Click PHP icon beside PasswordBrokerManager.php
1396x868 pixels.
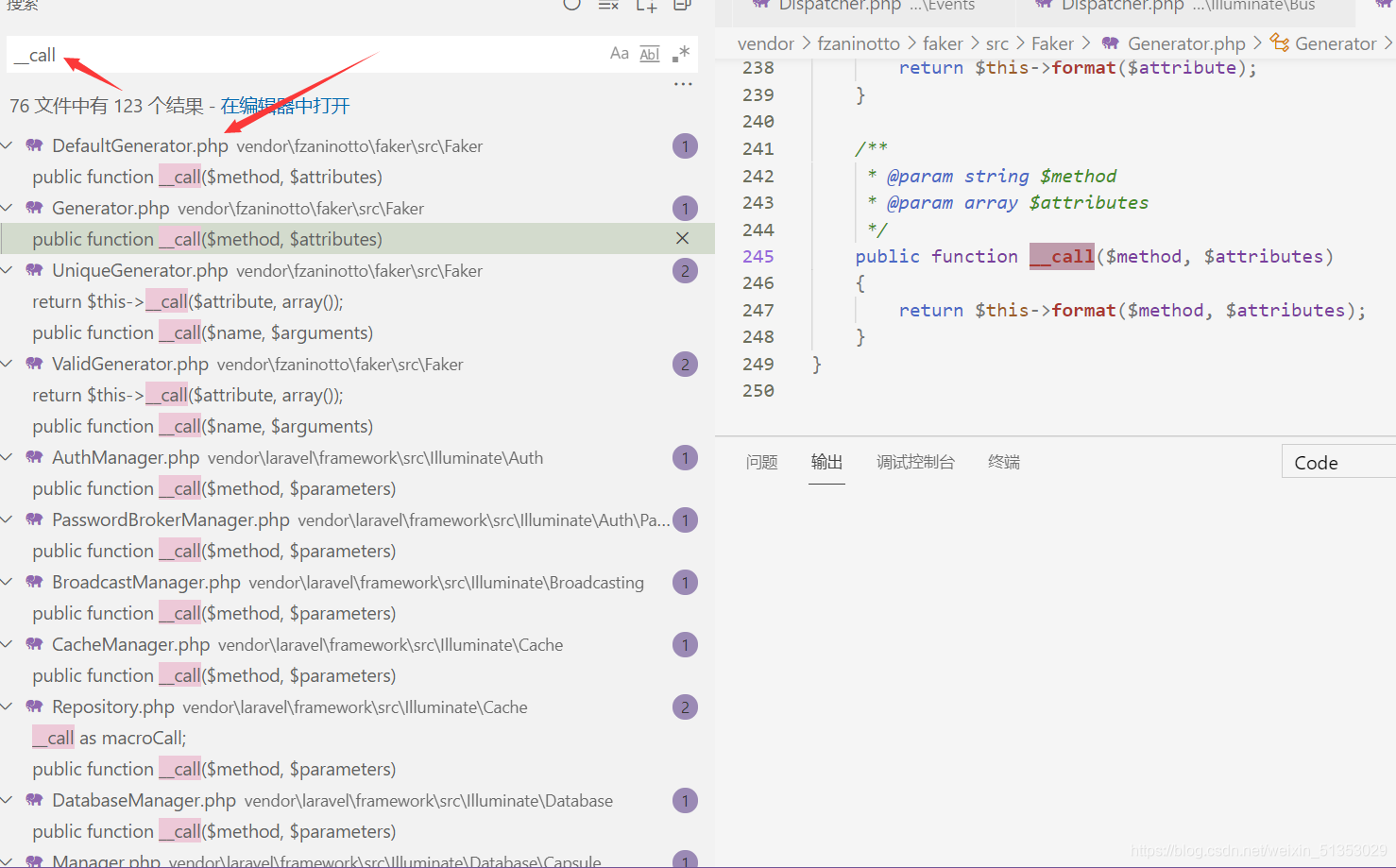pyautogui.click(x=34, y=519)
